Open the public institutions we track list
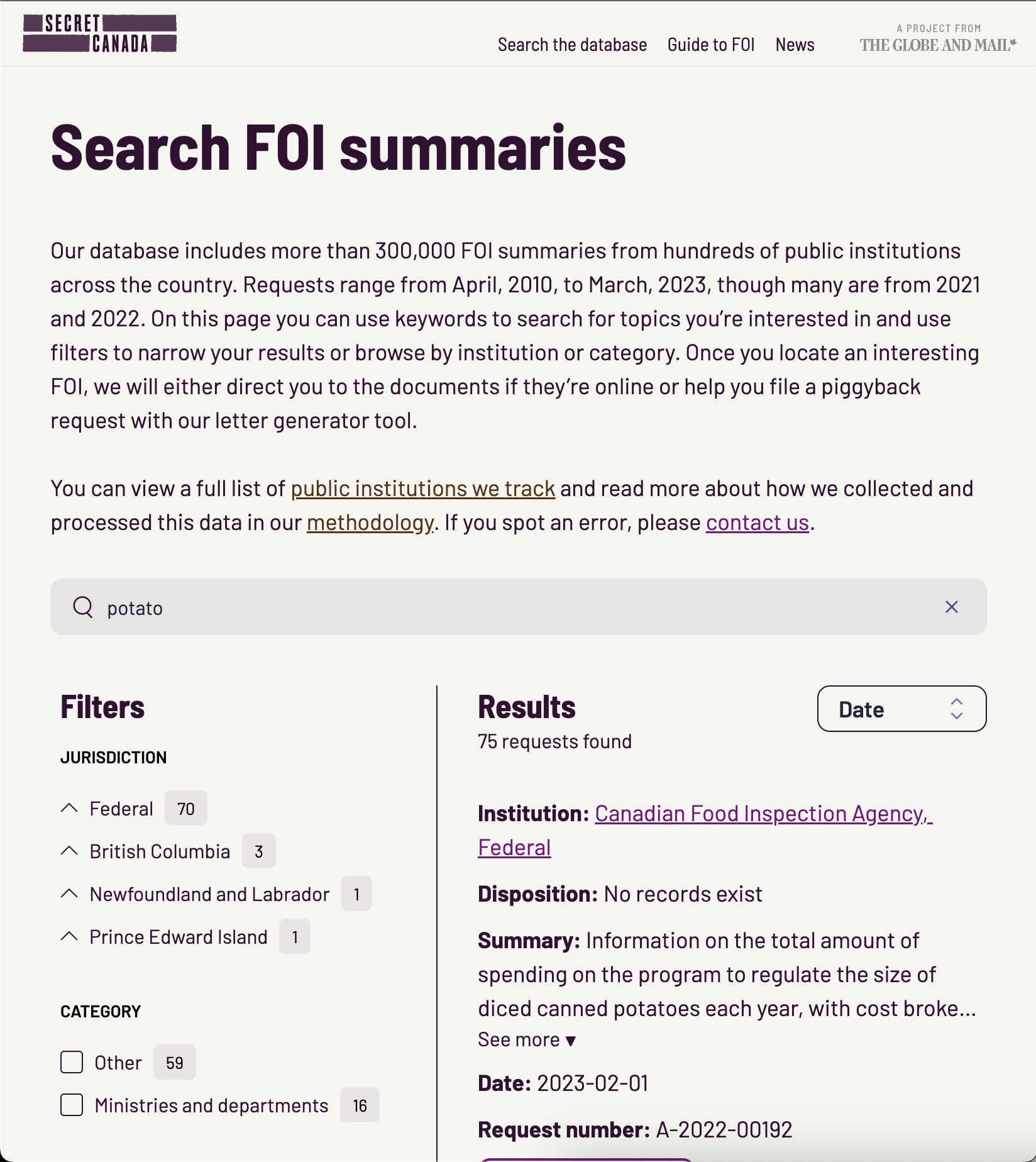Image resolution: width=1036 pixels, height=1162 pixels. [422, 488]
